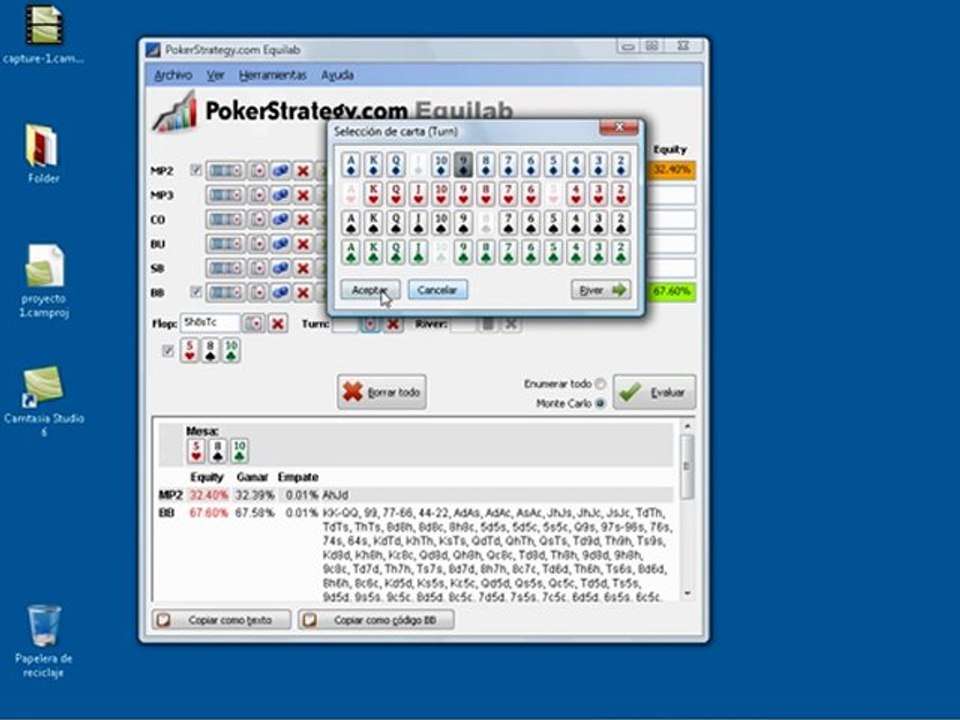Toggle the checkbox beside the flop cards
Image resolution: width=960 pixels, height=720 pixels.
(168, 351)
